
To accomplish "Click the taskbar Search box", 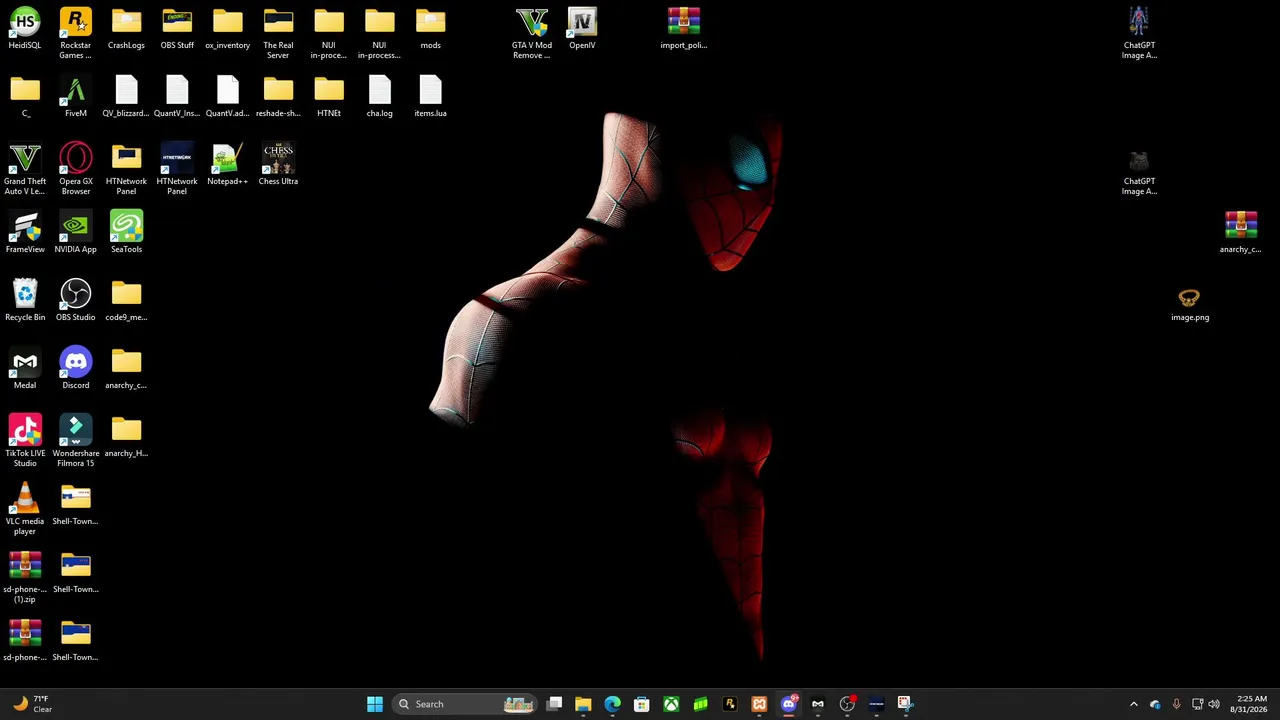I will point(466,704).
